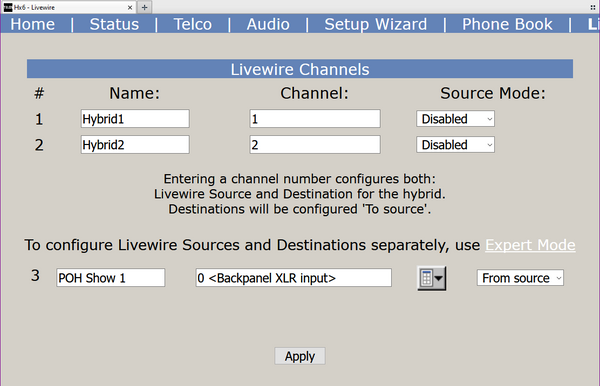
Task: Click the POH Show 1 name field
Action: (x=111, y=277)
